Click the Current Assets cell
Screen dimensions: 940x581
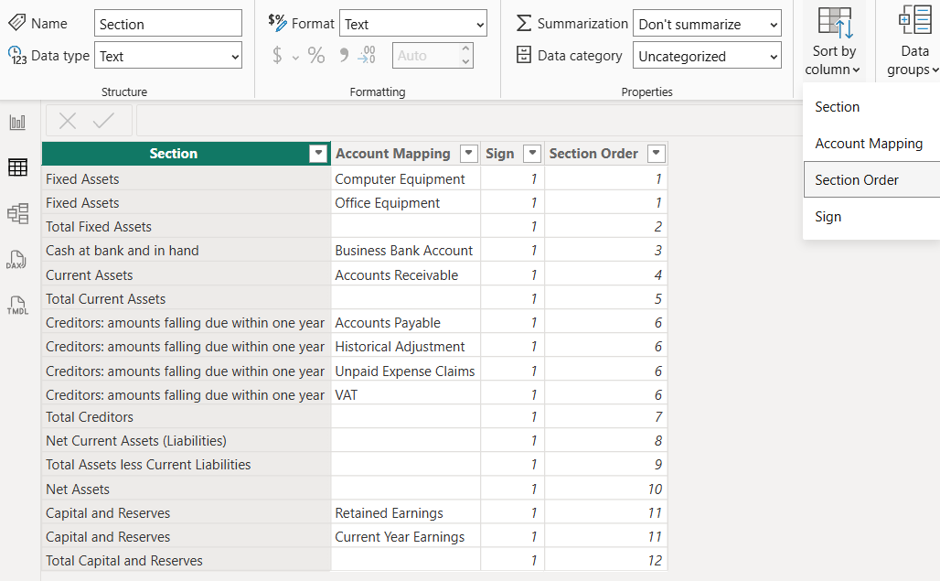186,275
